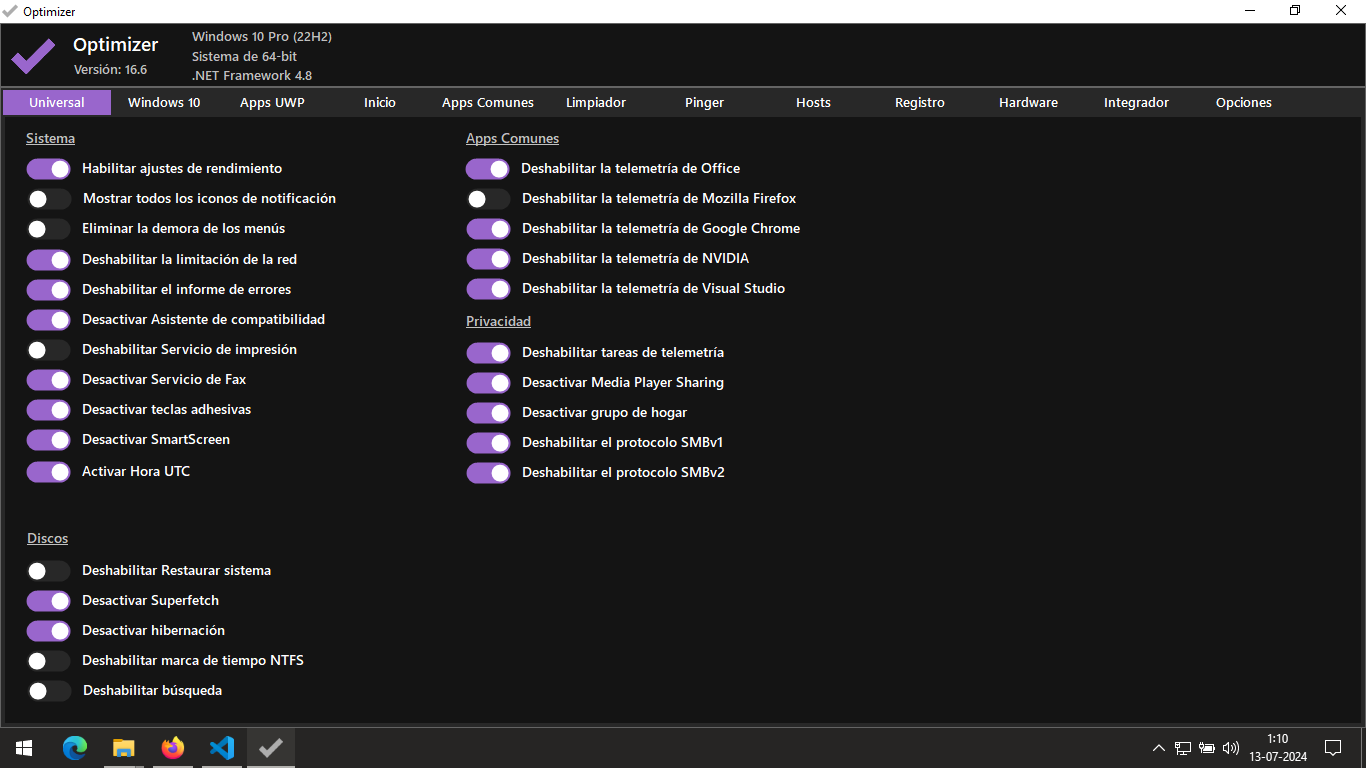Click the Deshabilitar Servicio de impresión label

click(189, 350)
